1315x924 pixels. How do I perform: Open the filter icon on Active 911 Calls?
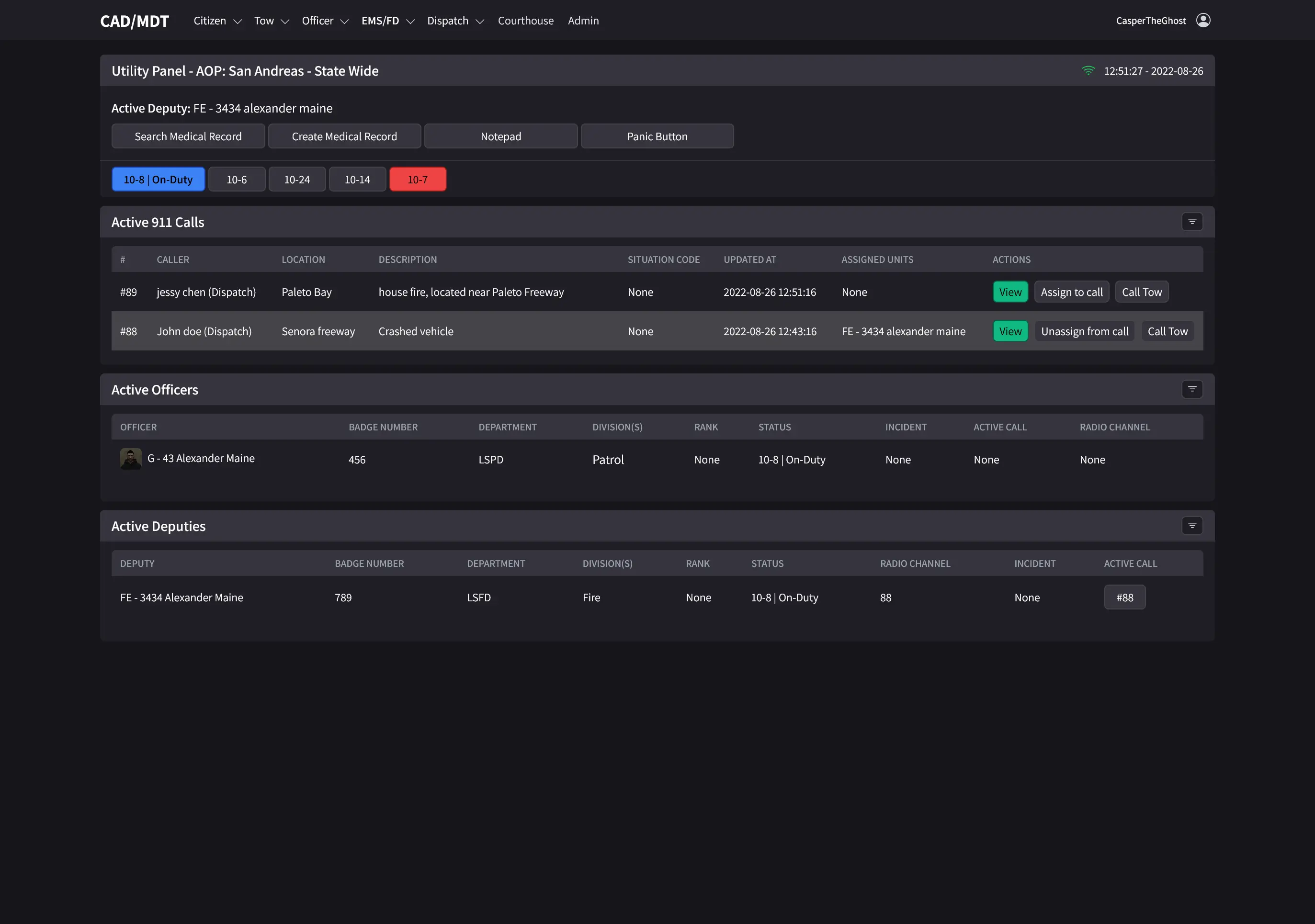(x=1192, y=222)
